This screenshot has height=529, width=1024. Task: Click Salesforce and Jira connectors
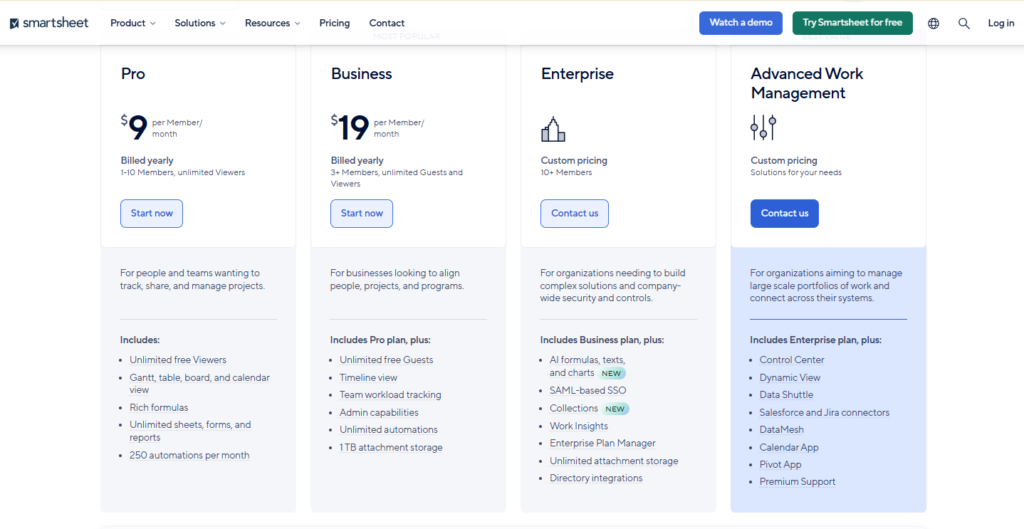[824, 413]
